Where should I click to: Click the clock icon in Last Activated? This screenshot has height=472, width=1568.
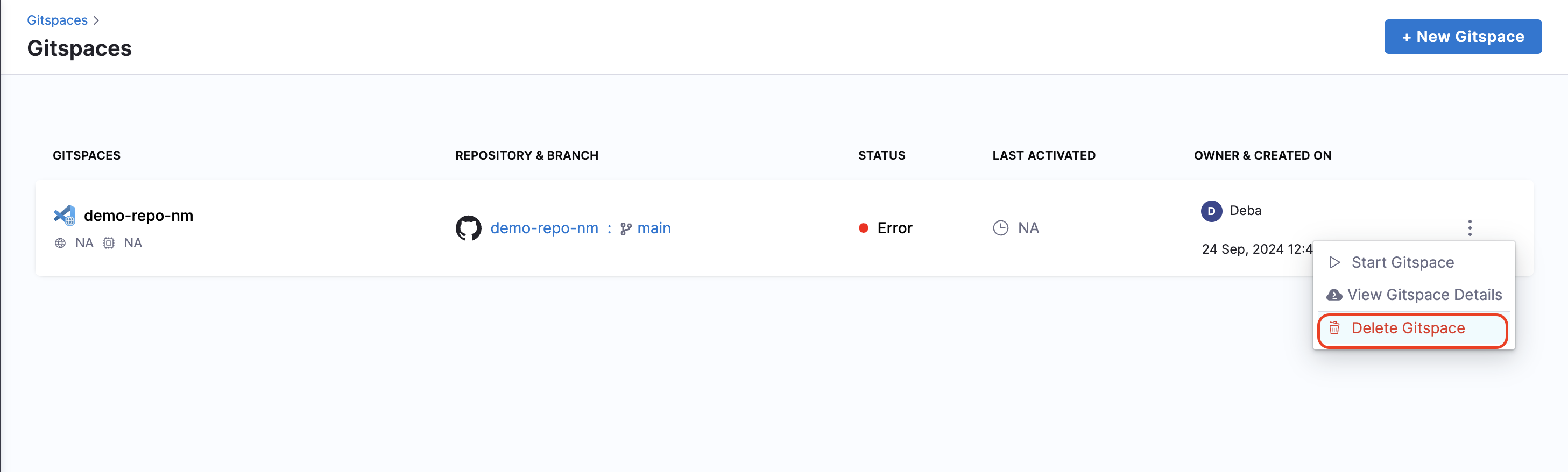click(x=1000, y=228)
